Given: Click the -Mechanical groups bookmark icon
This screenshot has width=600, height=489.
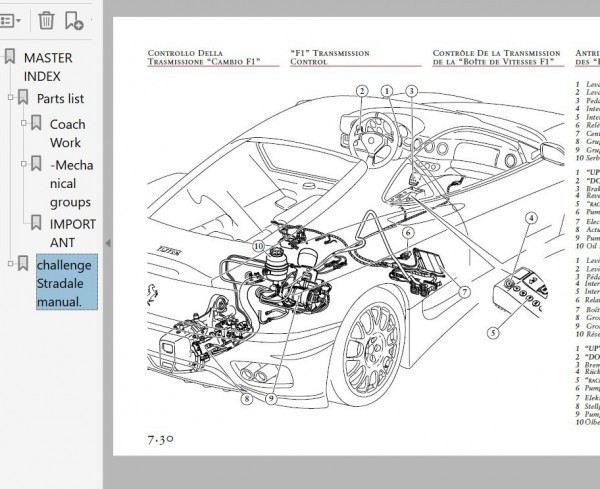Looking at the screenshot, I should point(36,163).
